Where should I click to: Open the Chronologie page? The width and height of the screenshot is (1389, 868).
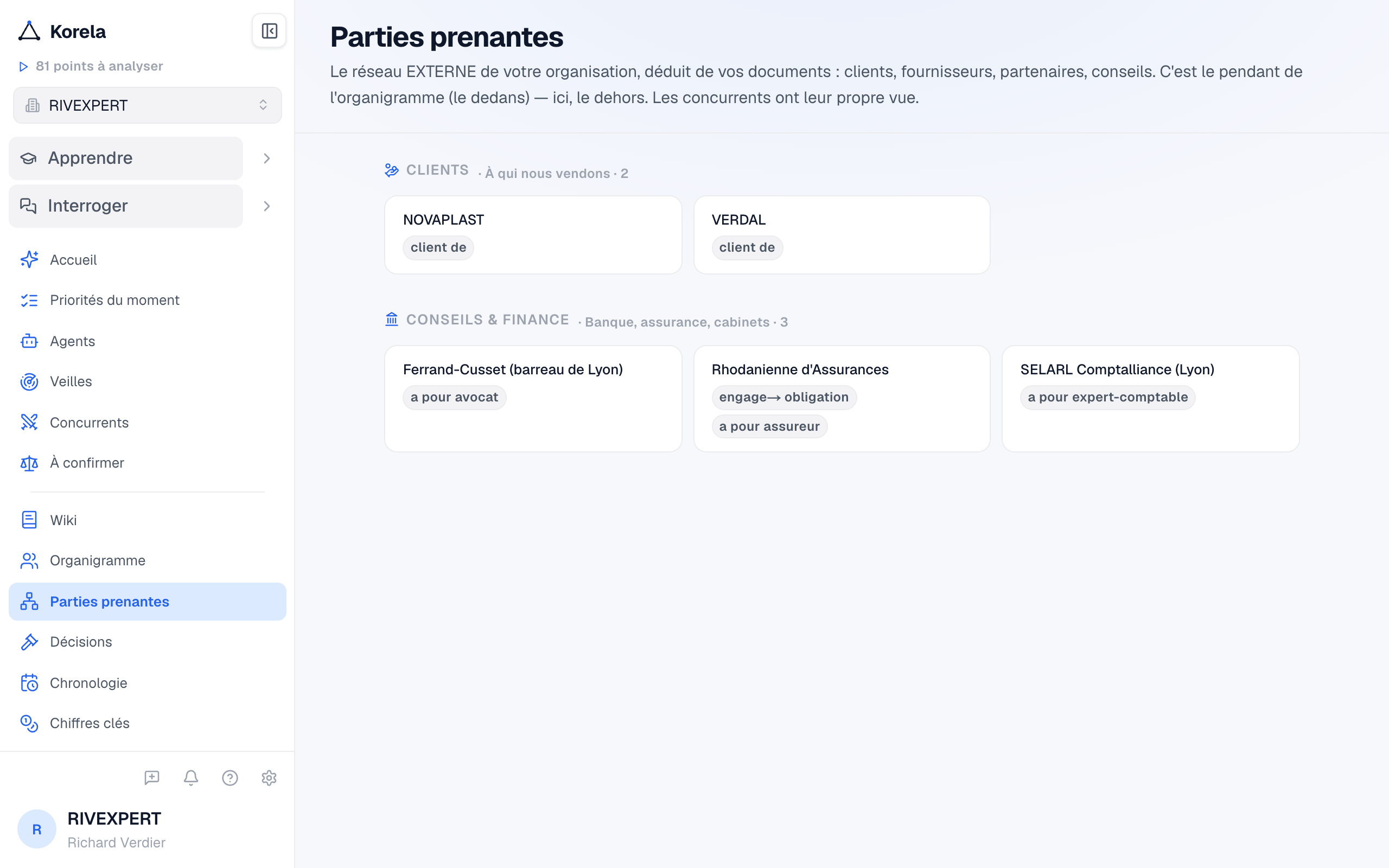[148, 683]
